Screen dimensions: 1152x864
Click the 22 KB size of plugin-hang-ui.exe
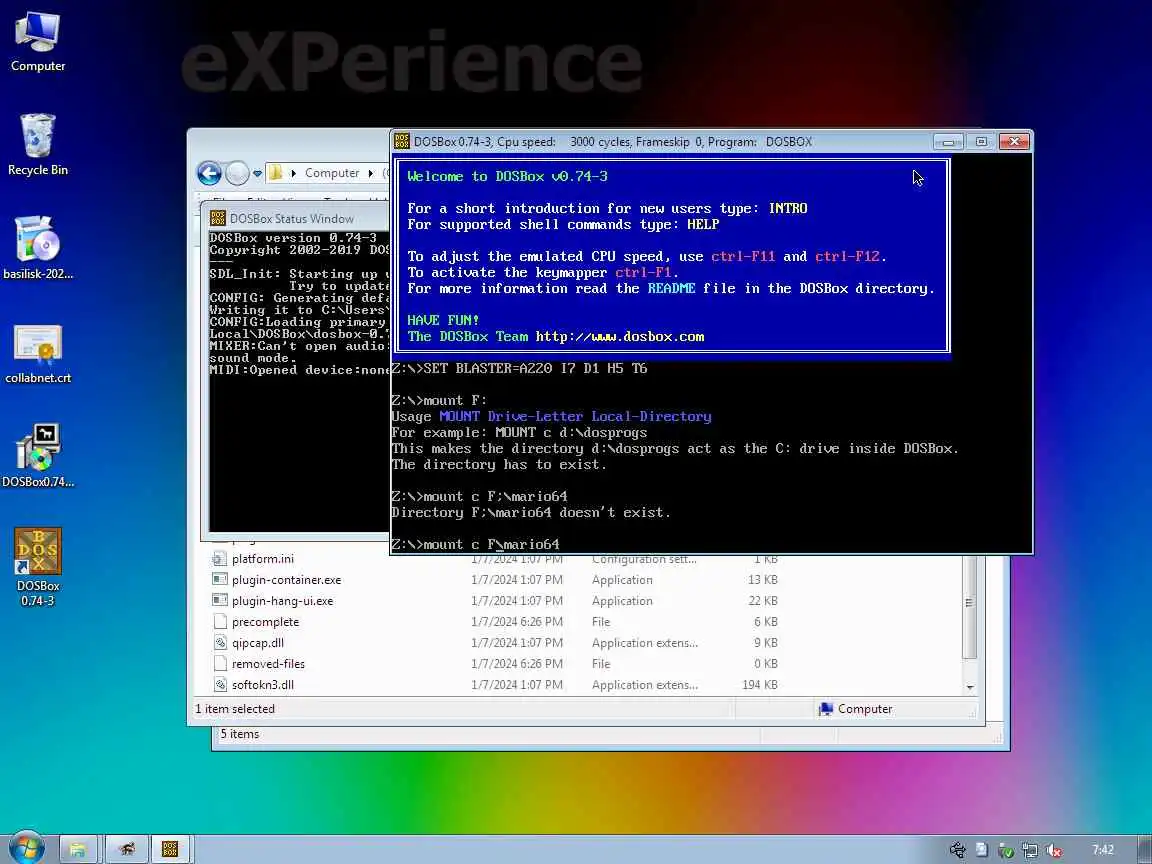click(764, 601)
